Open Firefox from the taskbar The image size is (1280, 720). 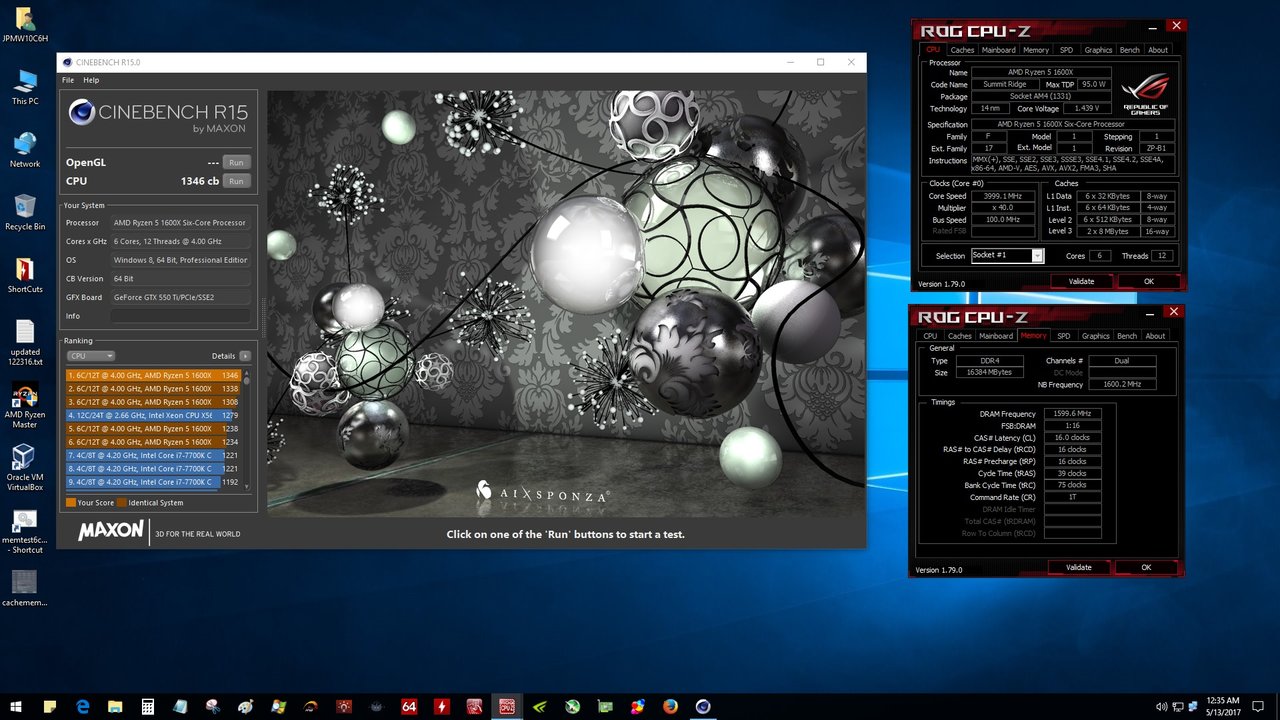[x=670, y=706]
